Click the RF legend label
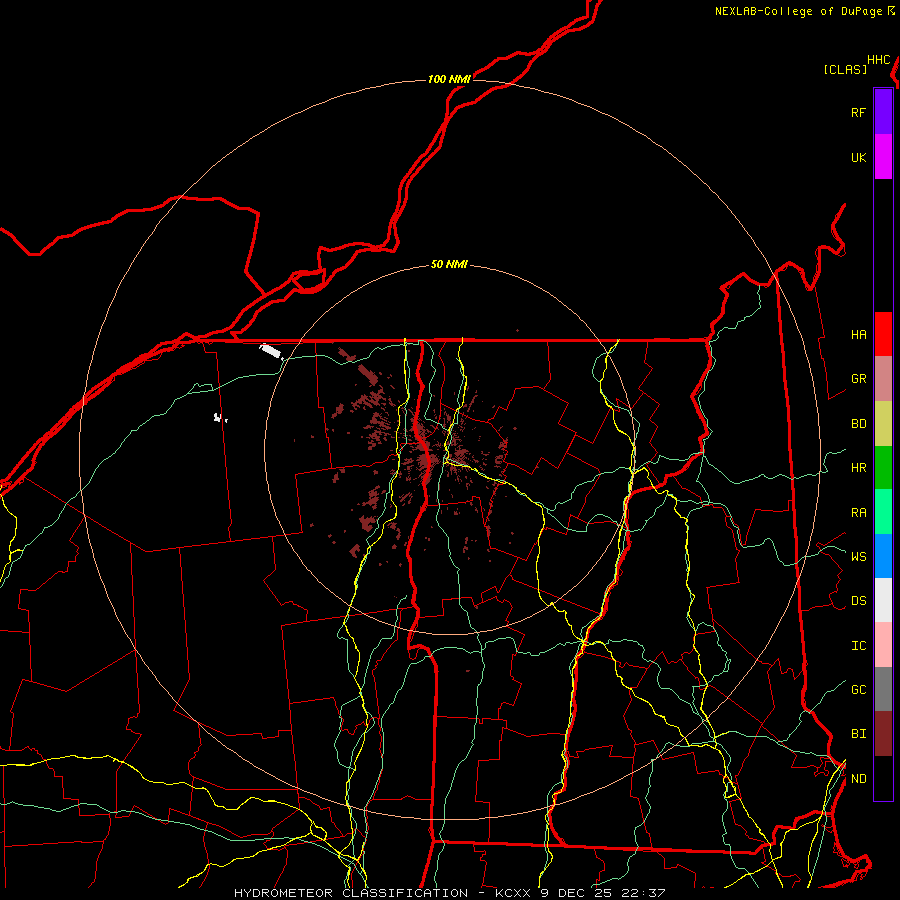This screenshot has width=900, height=900. pyautogui.click(x=858, y=112)
